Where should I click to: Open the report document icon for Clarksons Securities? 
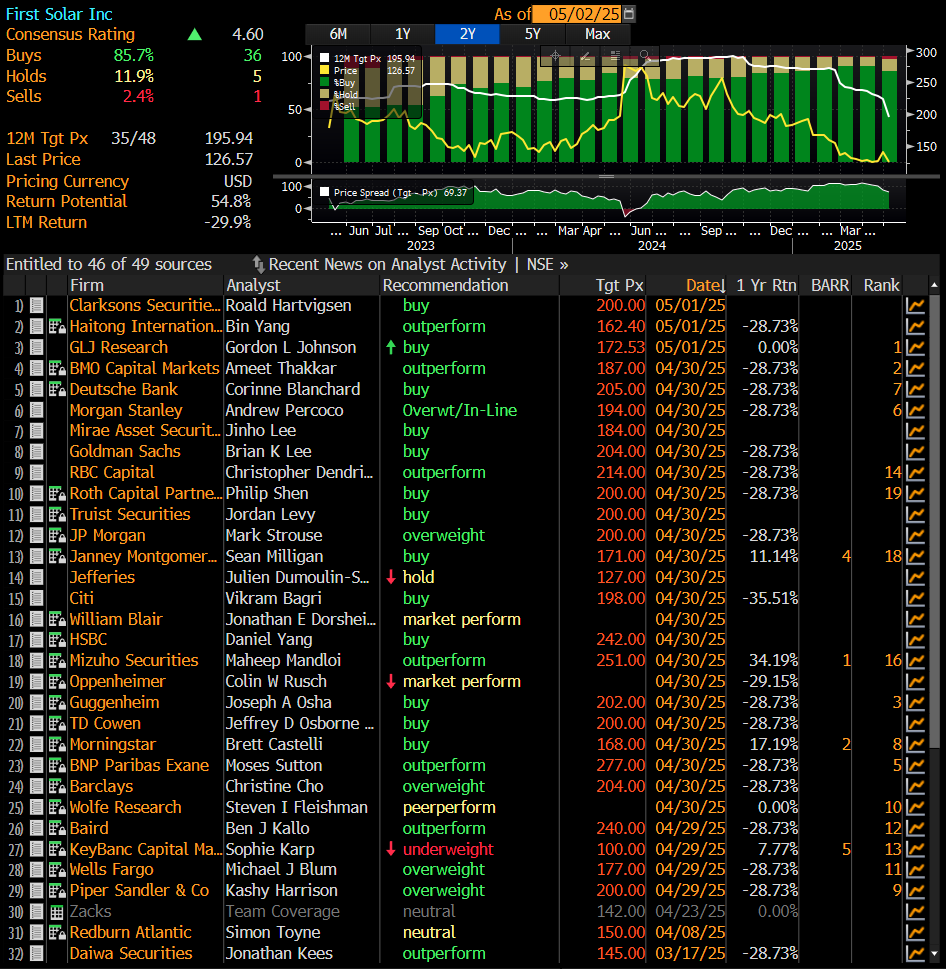tap(37, 305)
